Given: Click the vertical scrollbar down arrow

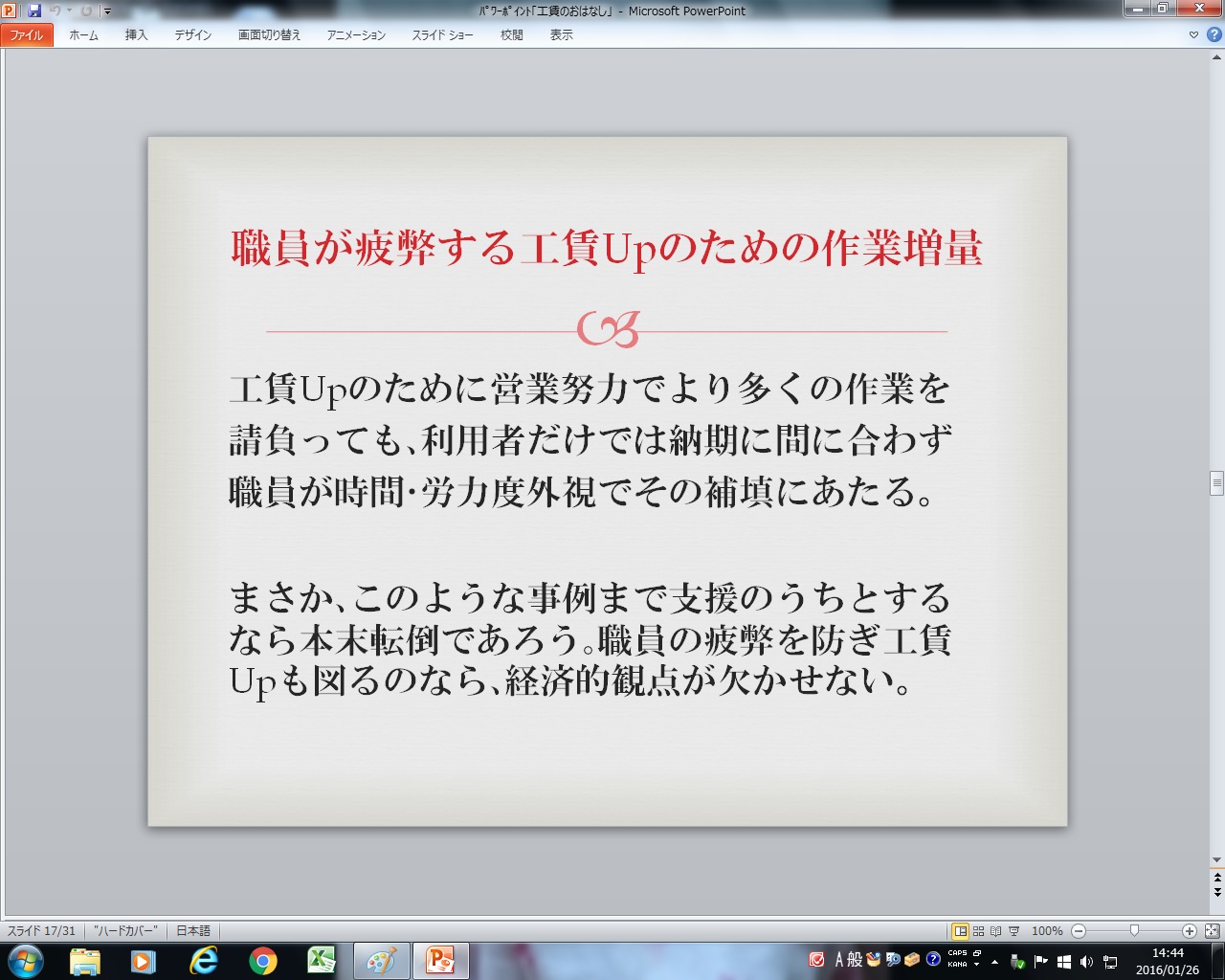Looking at the screenshot, I should [1216, 859].
